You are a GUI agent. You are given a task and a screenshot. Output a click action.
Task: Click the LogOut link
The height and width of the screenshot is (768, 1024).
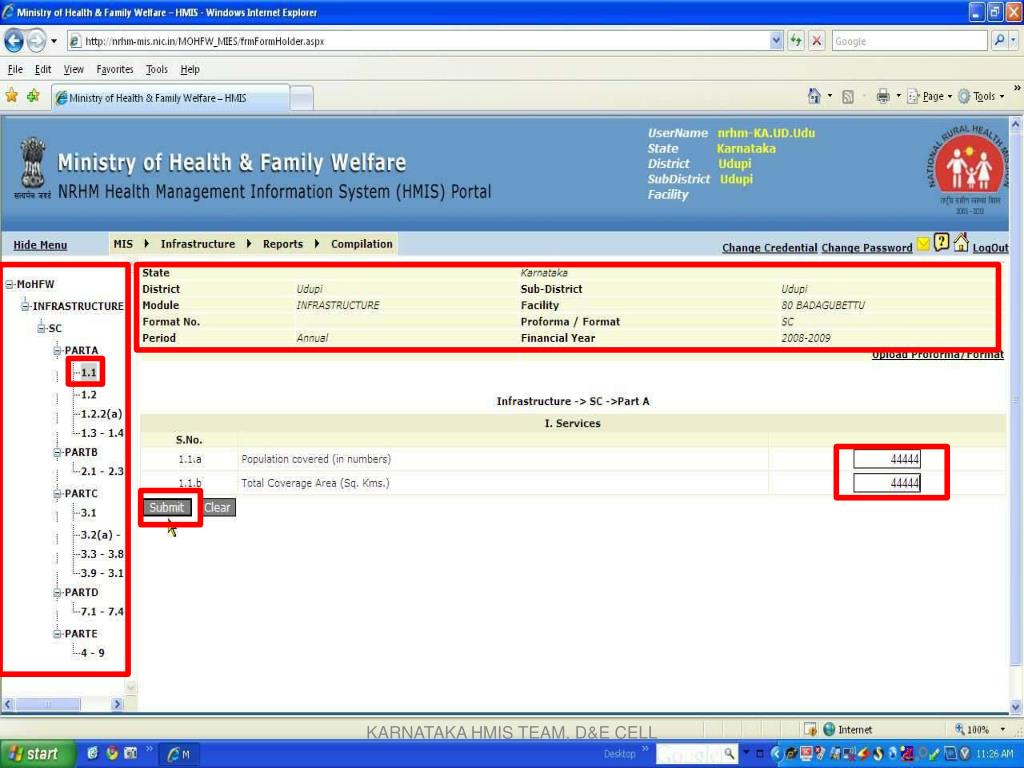(x=990, y=248)
